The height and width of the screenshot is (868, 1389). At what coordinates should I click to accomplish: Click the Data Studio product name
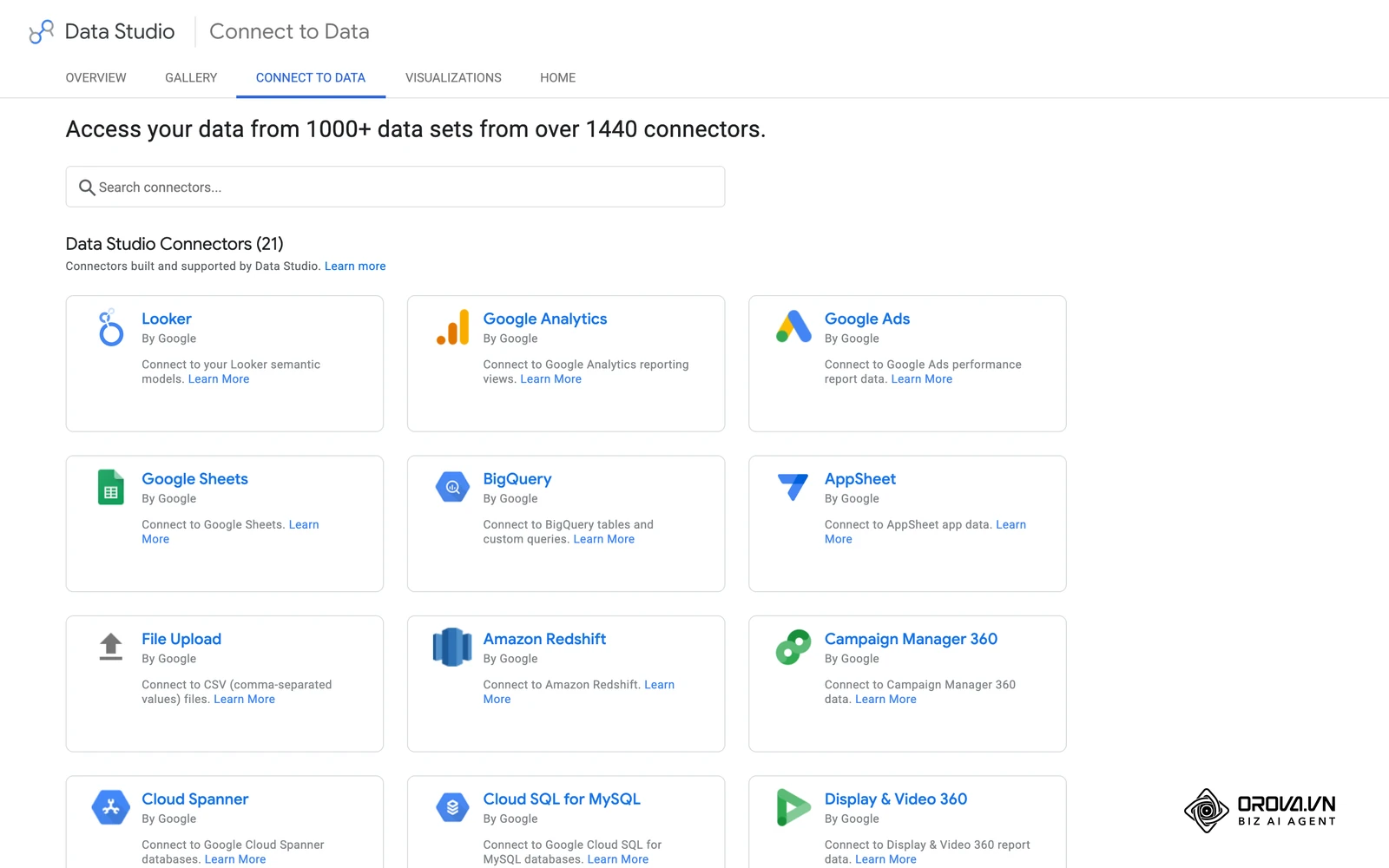(120, 32)
